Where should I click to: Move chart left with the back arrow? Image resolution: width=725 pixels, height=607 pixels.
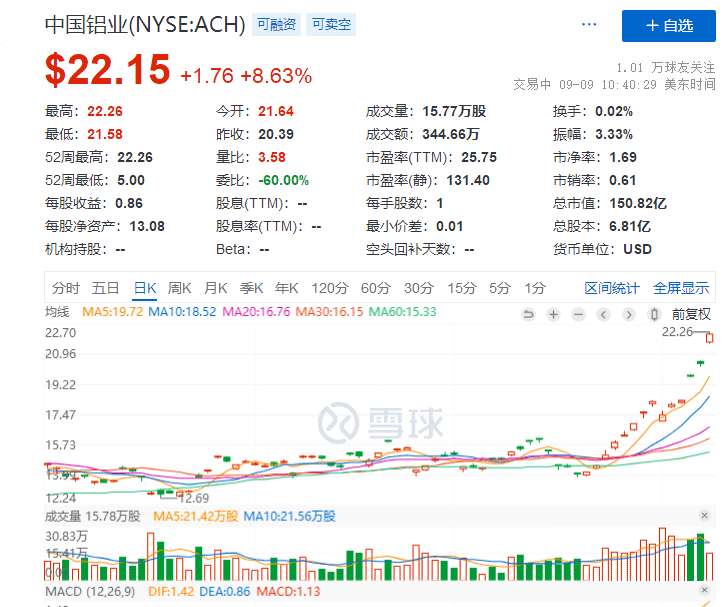(603, 315)
